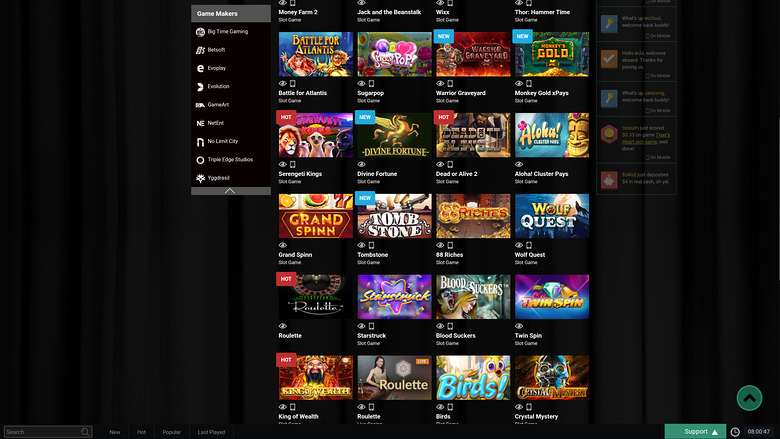780x439 pixels.
Task: Switch to the Last Played tab
Action: tap(211, 432)
